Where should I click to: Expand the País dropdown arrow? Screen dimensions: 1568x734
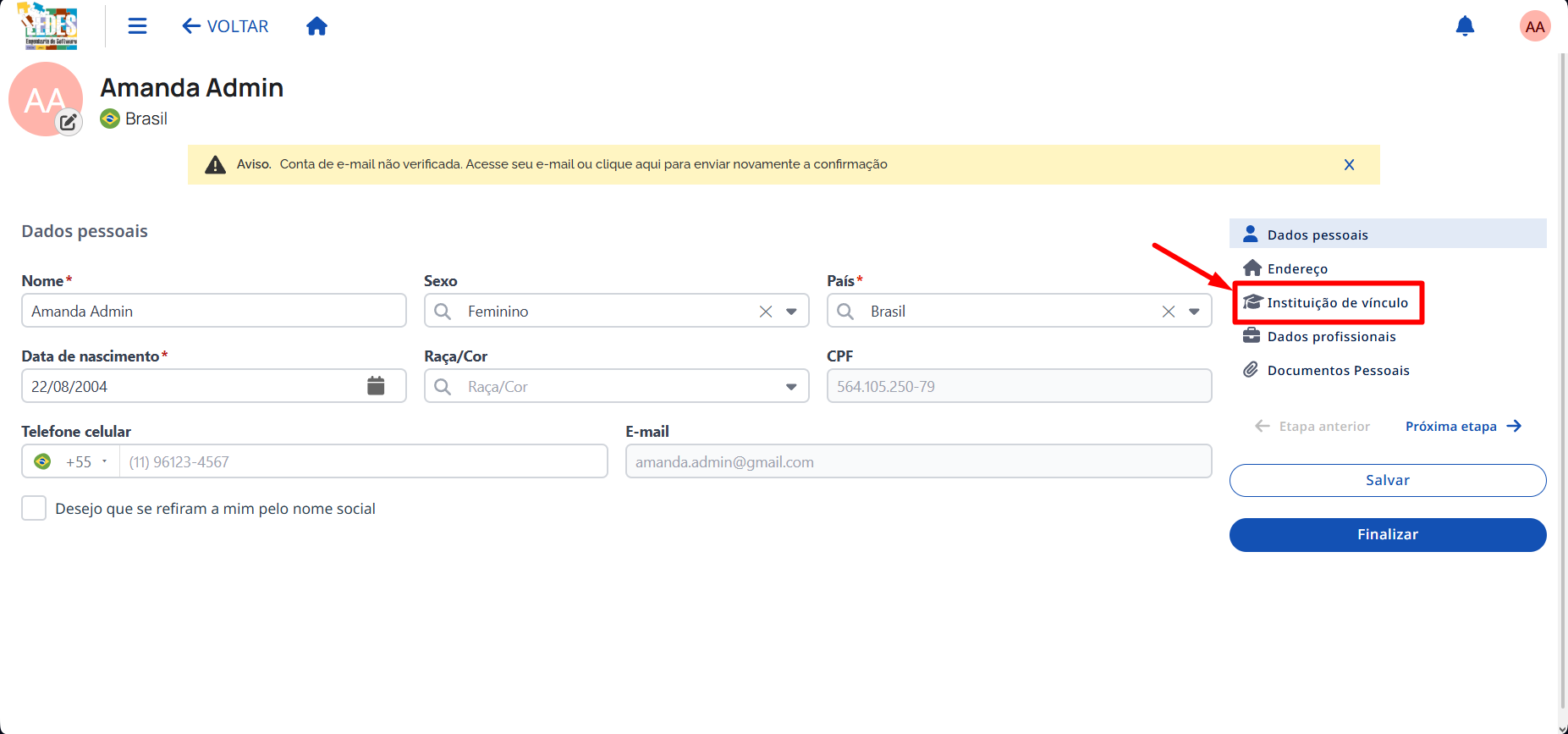pos(1194,312)
